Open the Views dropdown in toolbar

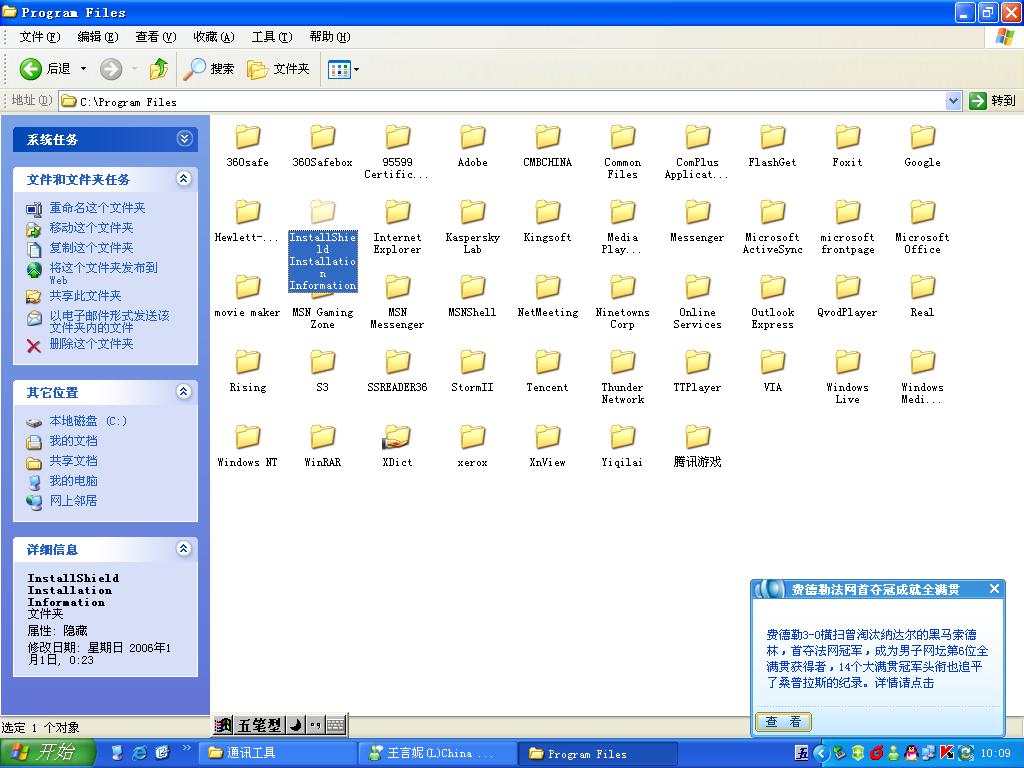pos(344,69)
